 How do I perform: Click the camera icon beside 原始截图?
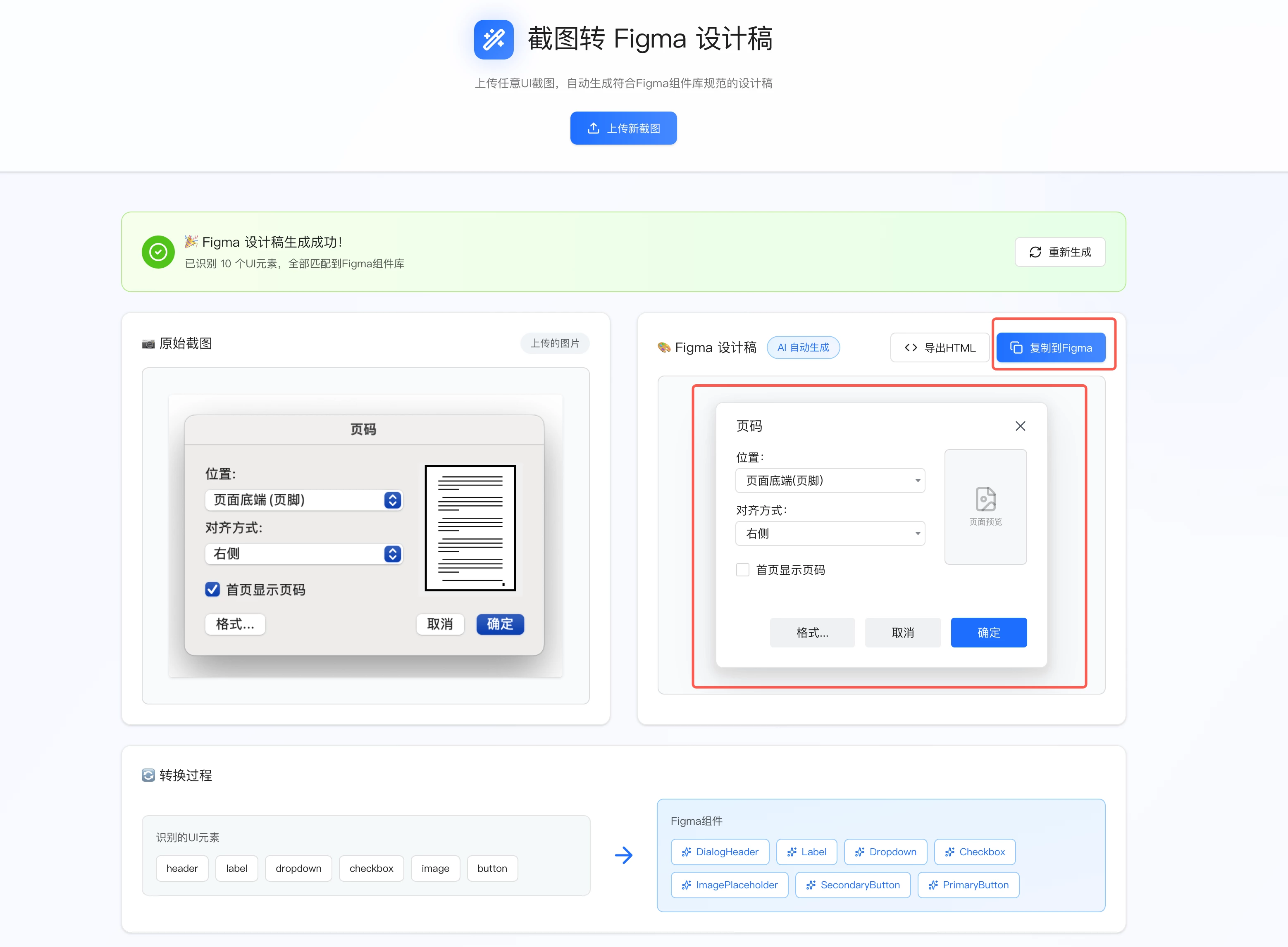[x=148, y=343]
